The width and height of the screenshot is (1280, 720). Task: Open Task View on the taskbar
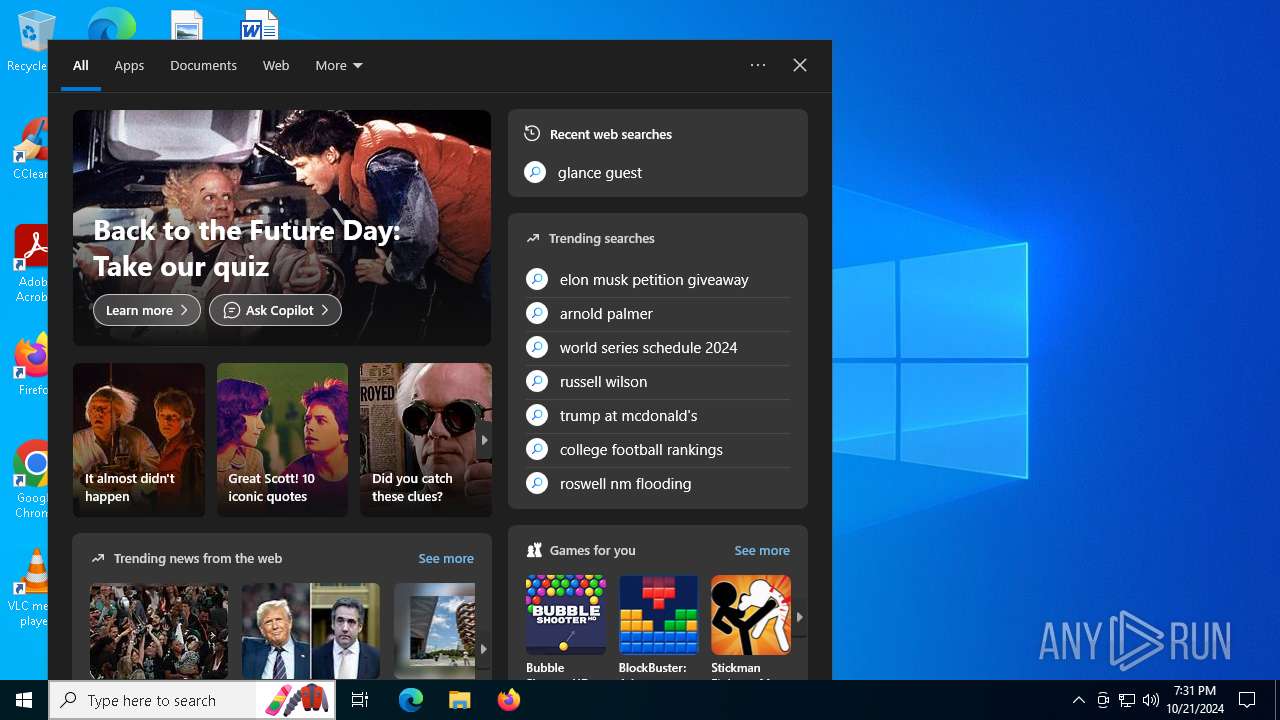pyautogui.click(x=360, y=700)
